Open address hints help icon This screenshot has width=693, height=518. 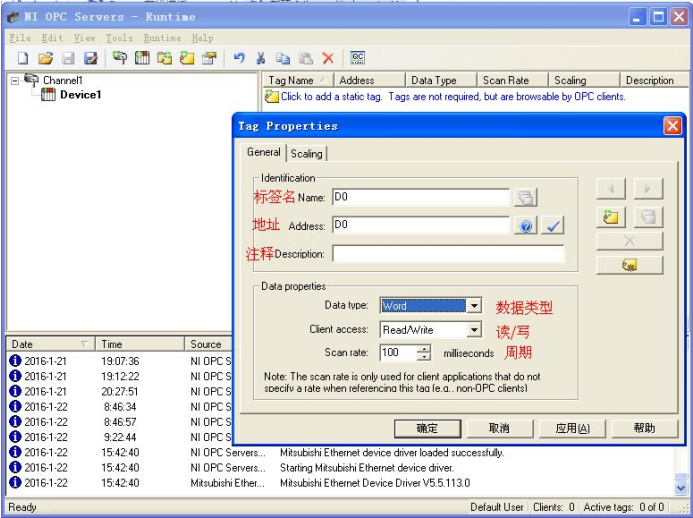[525, 226]
